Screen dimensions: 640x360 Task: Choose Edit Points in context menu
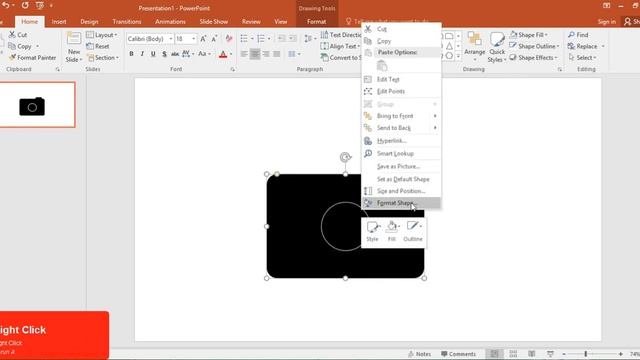pyautogui.click(x=401, y=91)
